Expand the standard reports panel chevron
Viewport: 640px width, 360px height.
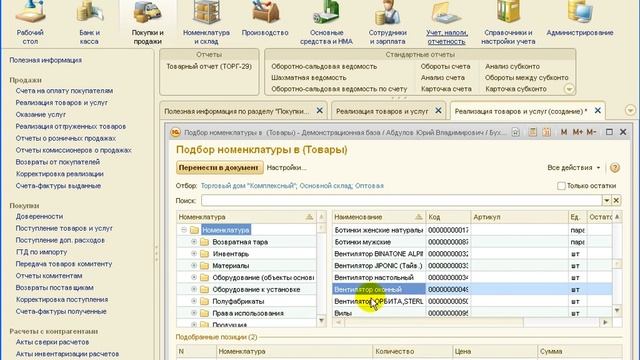coord(569,89)
